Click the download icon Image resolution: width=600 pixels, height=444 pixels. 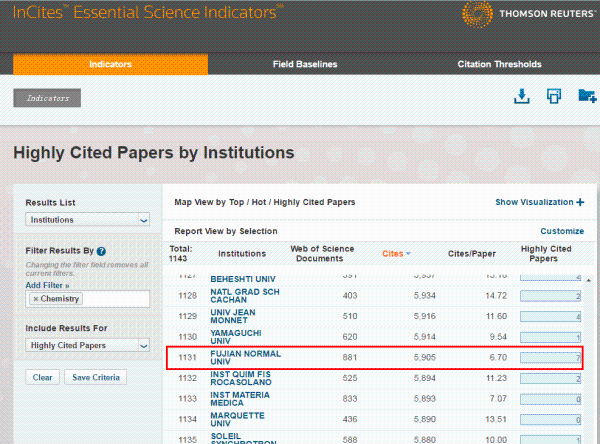tap(521, 96)
